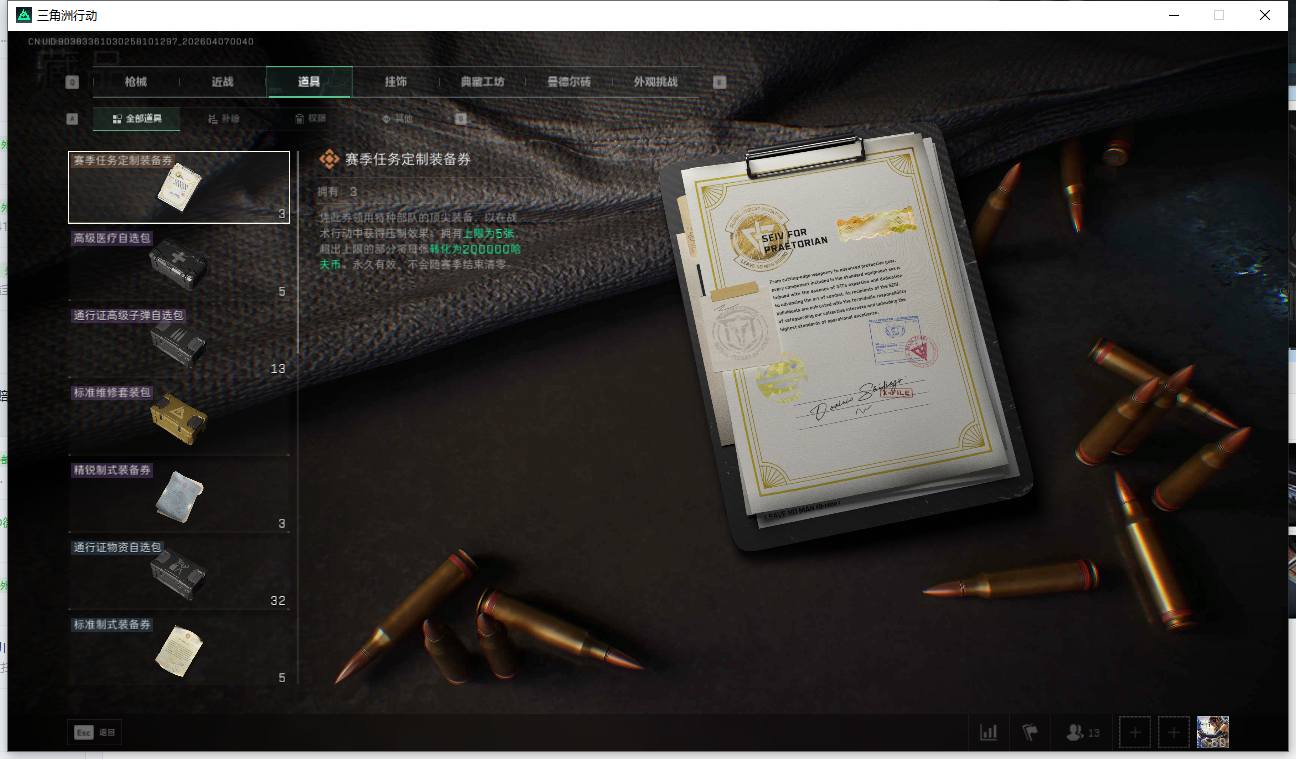Switch to the 近战 tab
This screenshot has height=759, width=1296.
click(x=222, y=82)
